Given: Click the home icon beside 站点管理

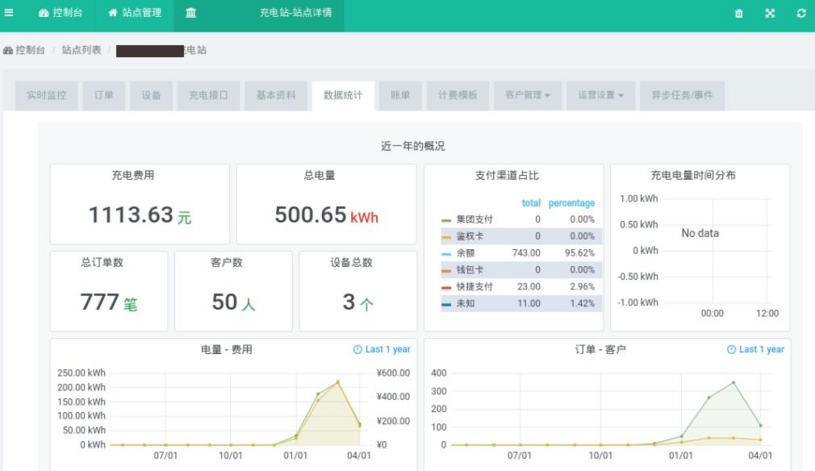Looking at the screenshot, I should (x=113, y=13).
